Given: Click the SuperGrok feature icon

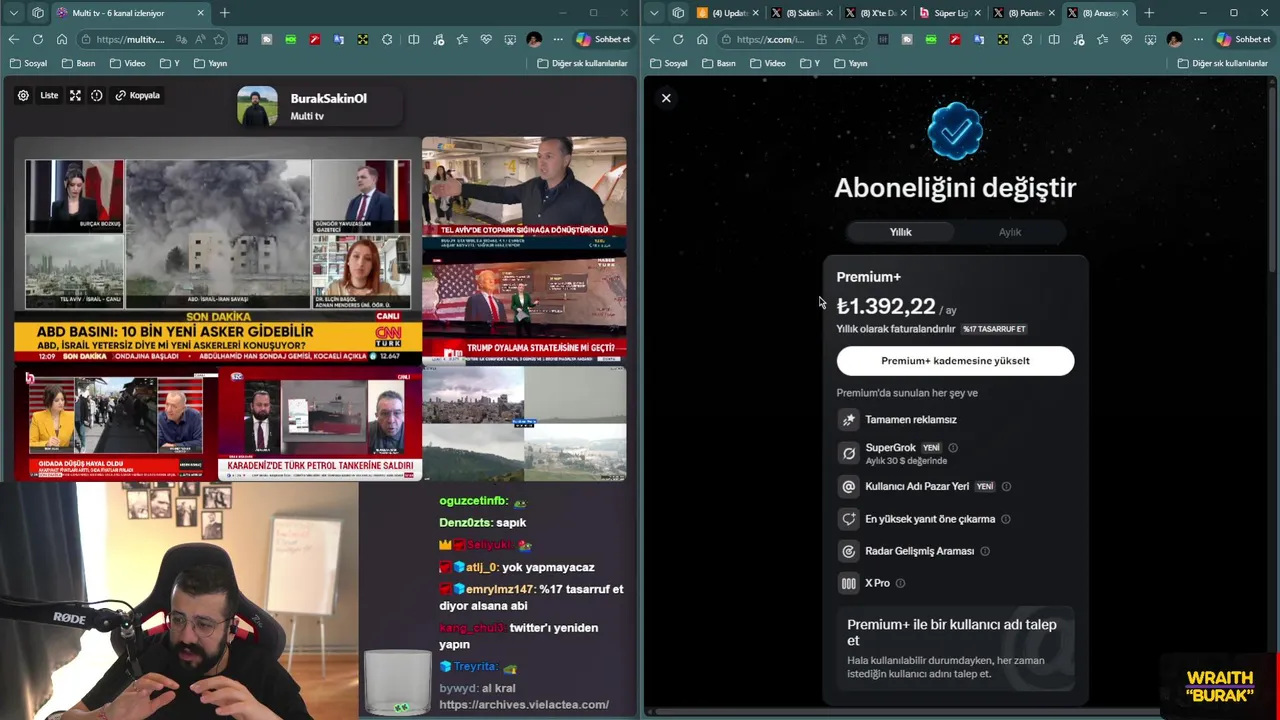Looking at the screenshot, I should tap(849, 453).
